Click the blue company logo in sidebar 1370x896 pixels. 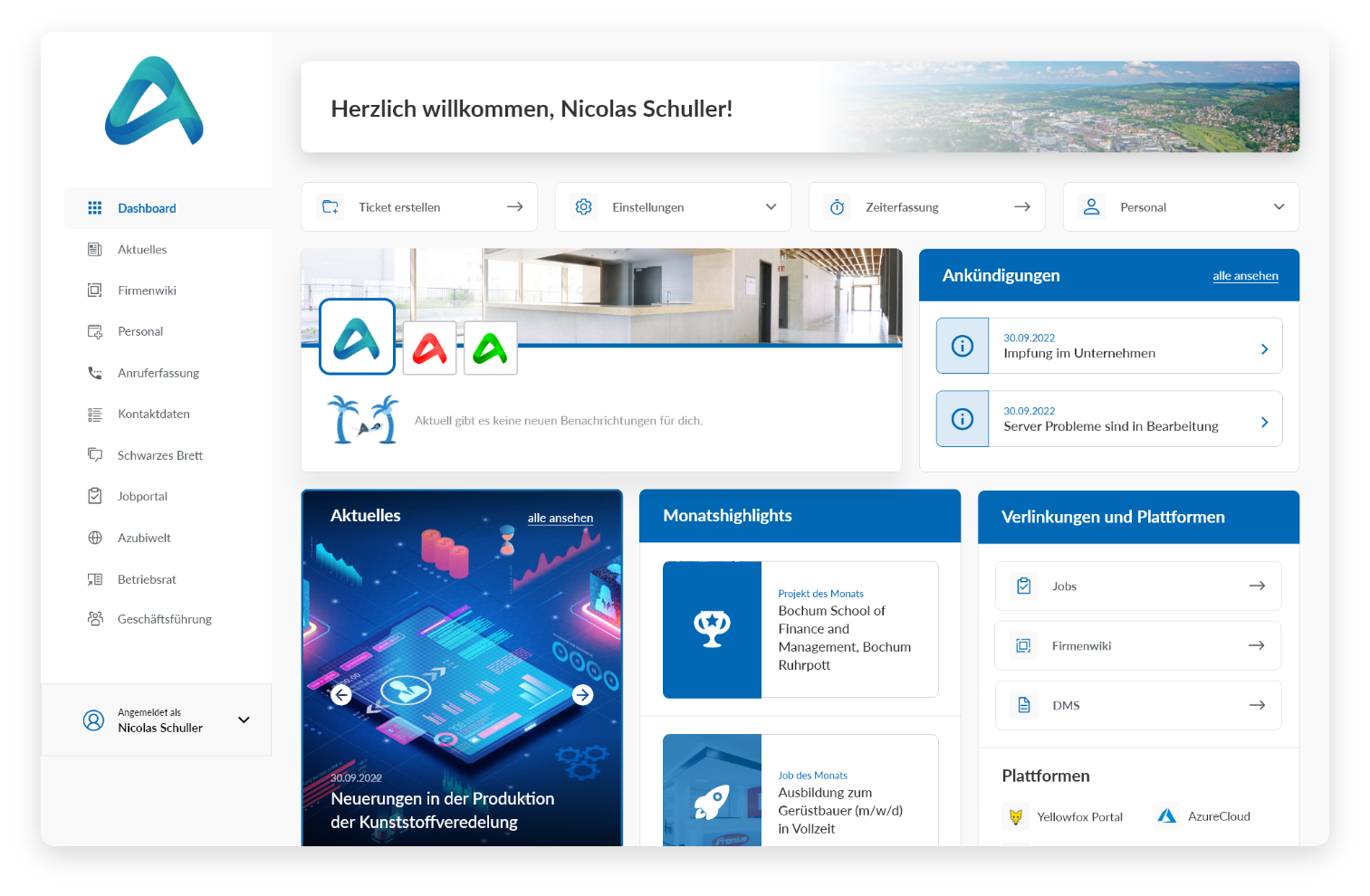click(154, 101)
